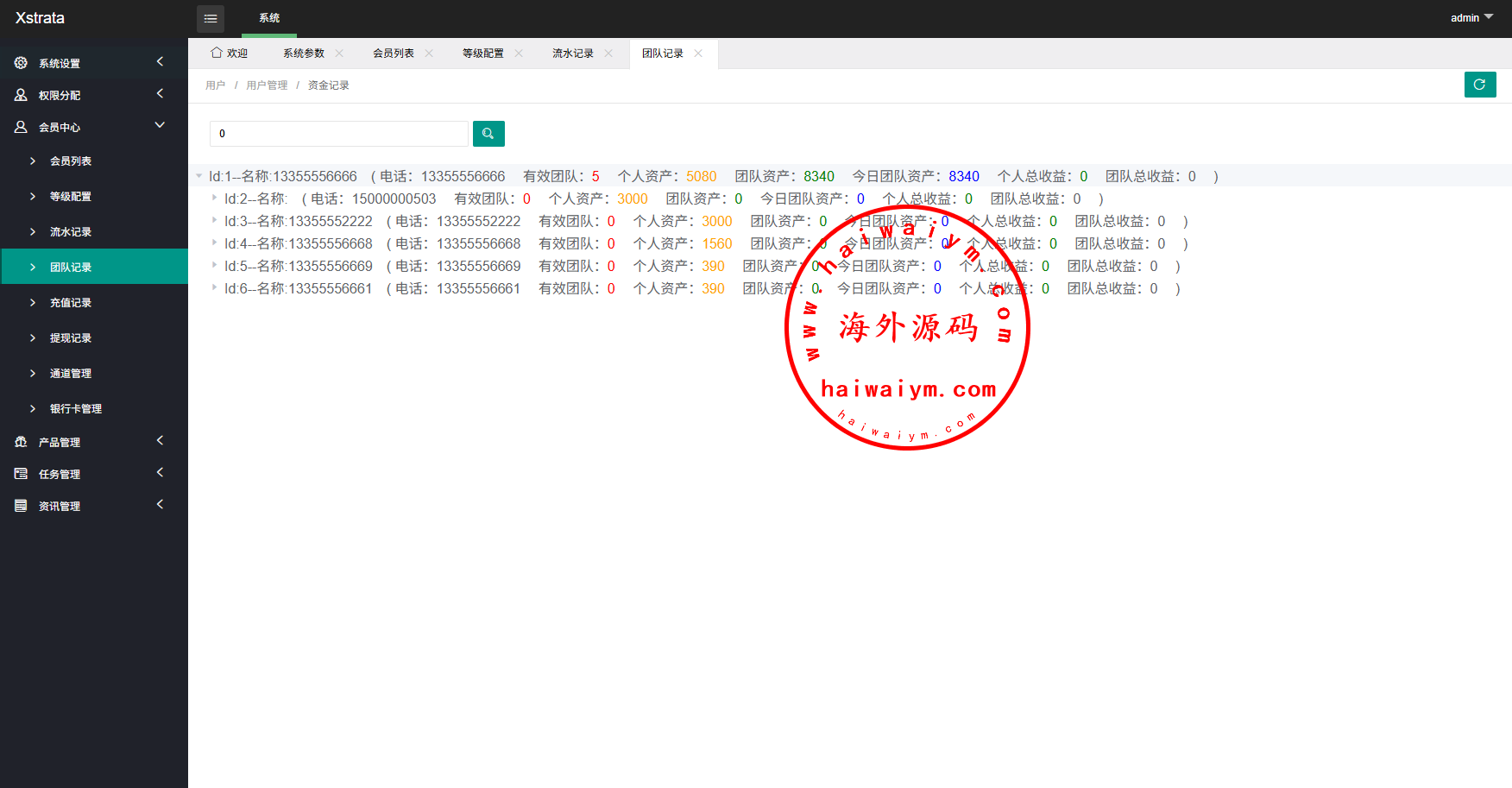
Task: Click the 产品管理 icon in sidebar
Action: pyautogui.click(x=21, y=442)
